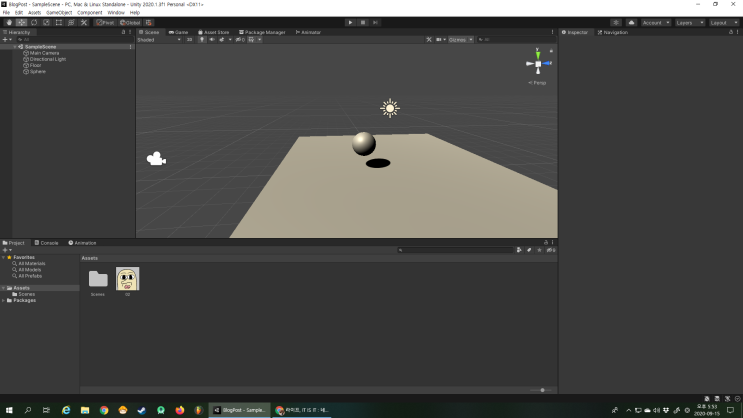The height and width of the screenshot is (418, 743).
Task: Toggle scene grid visibility
Action: click(x=252, y=40)
